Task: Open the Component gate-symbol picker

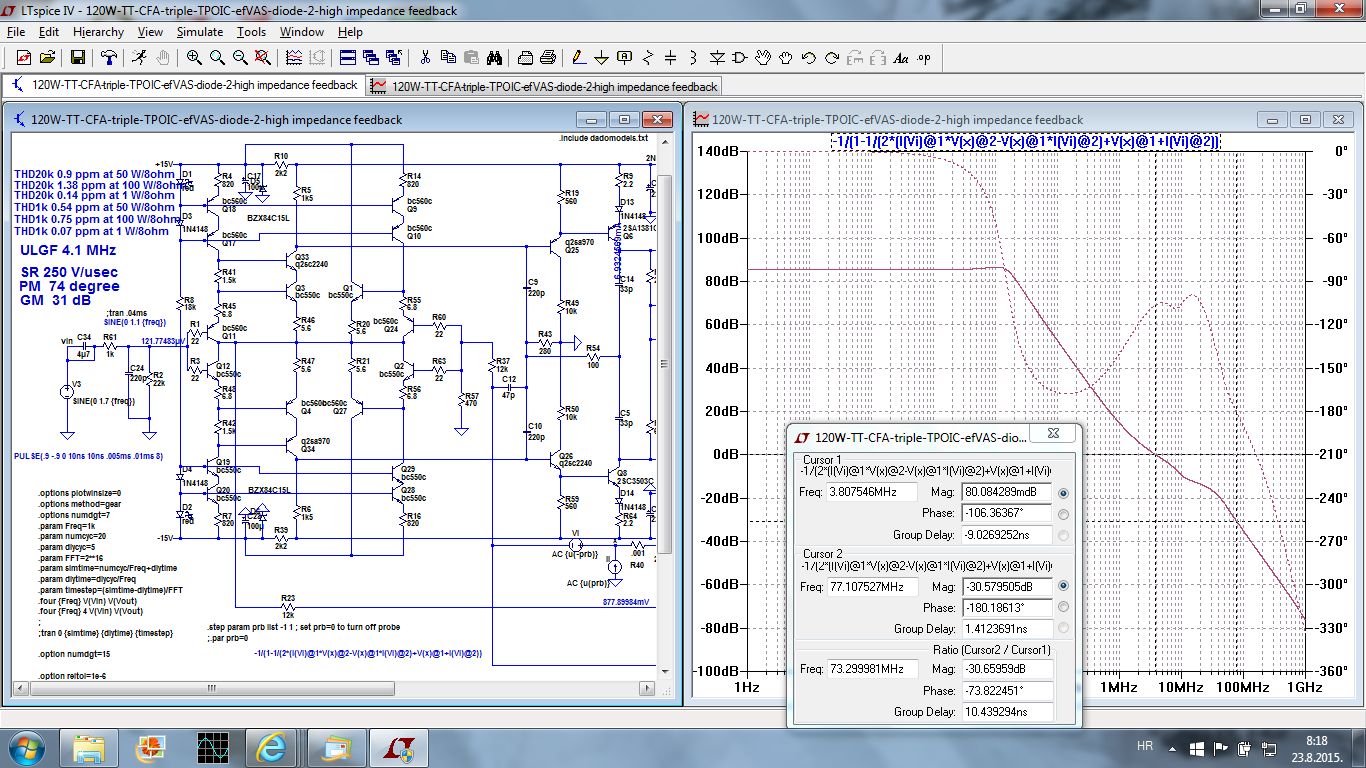Action: [740, 57]
